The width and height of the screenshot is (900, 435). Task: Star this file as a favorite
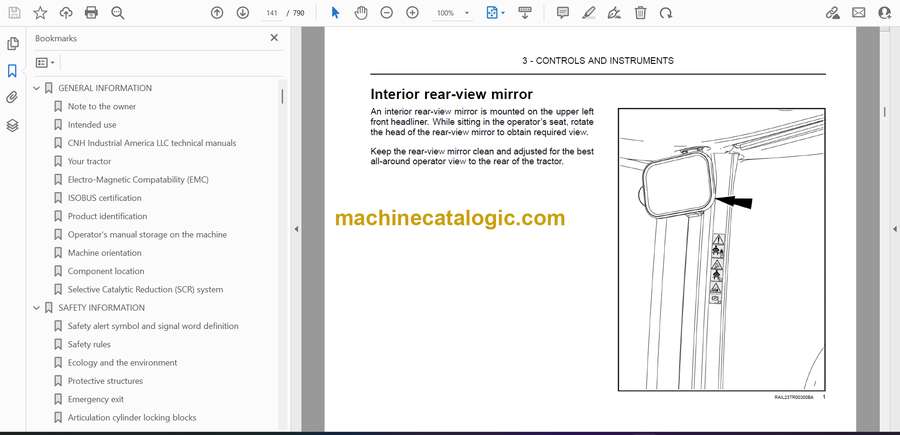(40, 13)
